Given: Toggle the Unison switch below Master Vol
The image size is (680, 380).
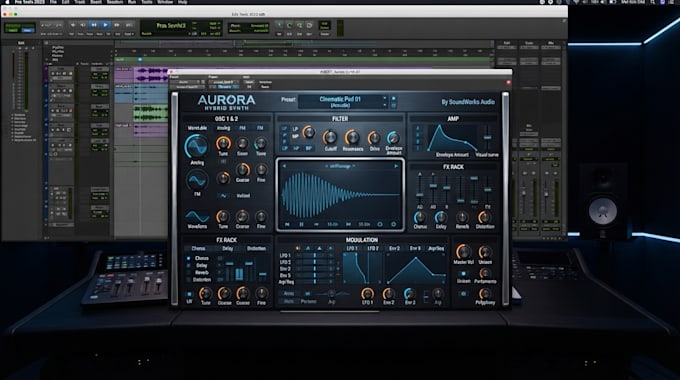Looking at the screenshot, I should tap(463, 274).
